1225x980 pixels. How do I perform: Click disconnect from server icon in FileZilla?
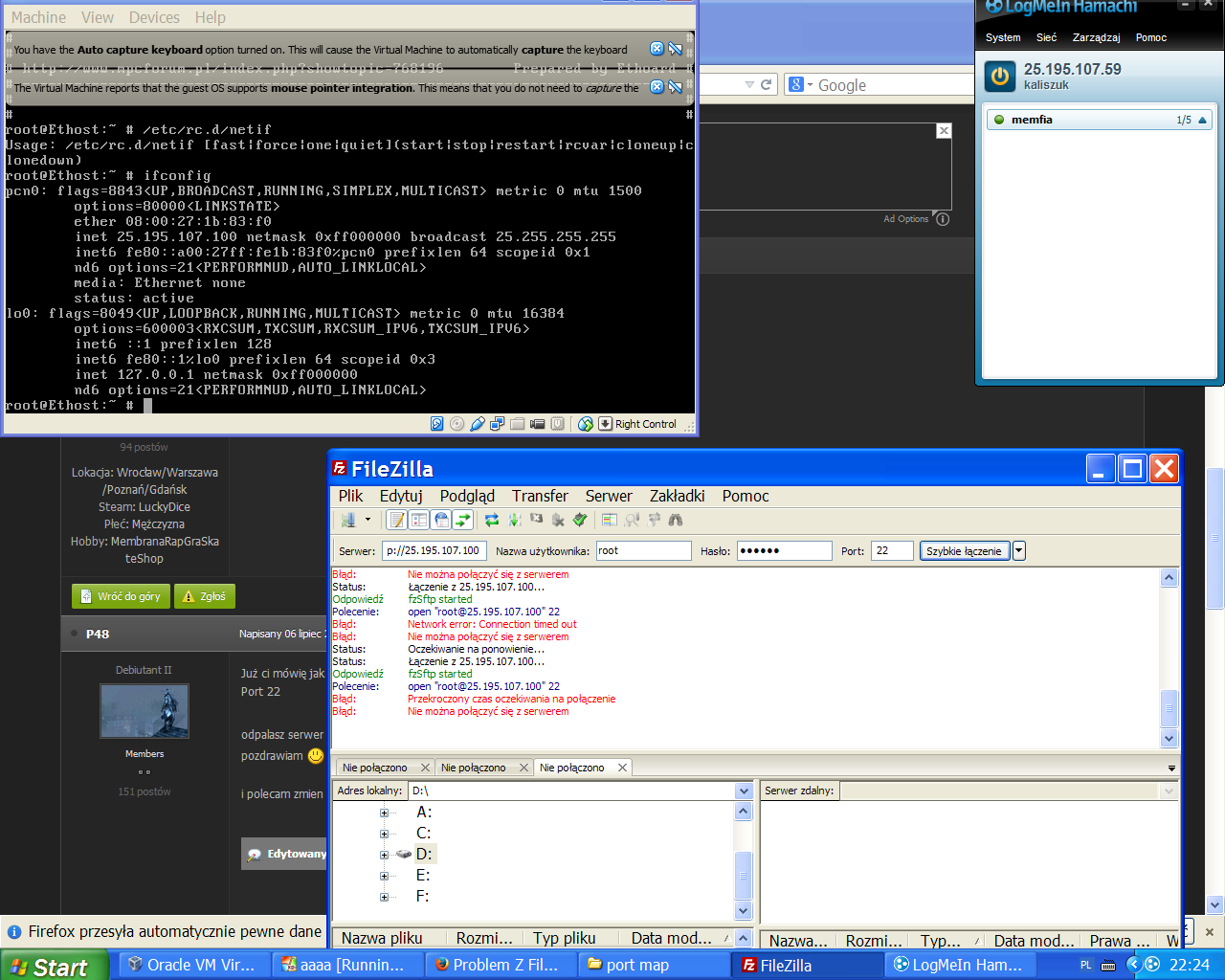[x=558, y=520]
